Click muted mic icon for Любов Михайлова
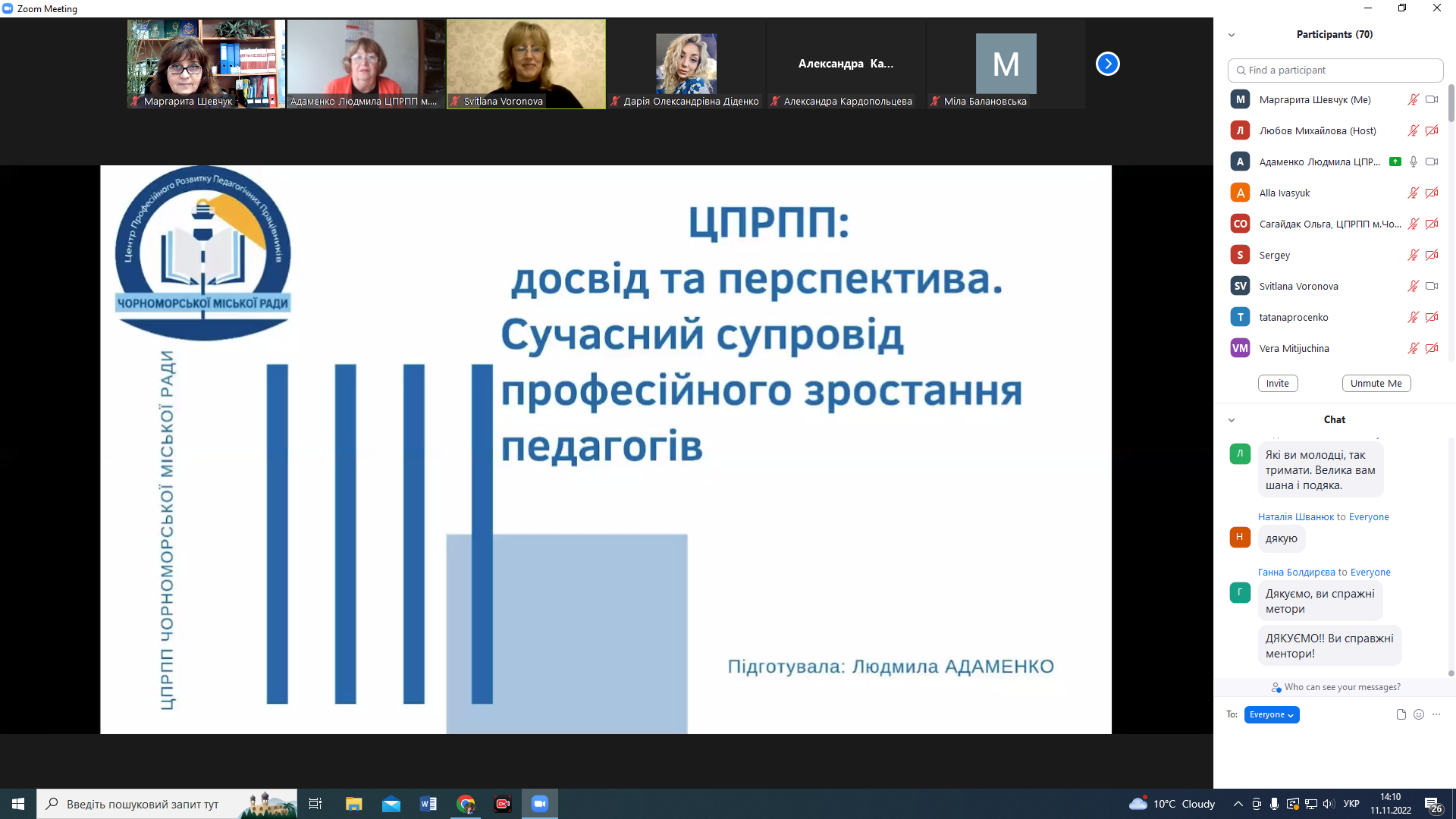 point(1414,130)
